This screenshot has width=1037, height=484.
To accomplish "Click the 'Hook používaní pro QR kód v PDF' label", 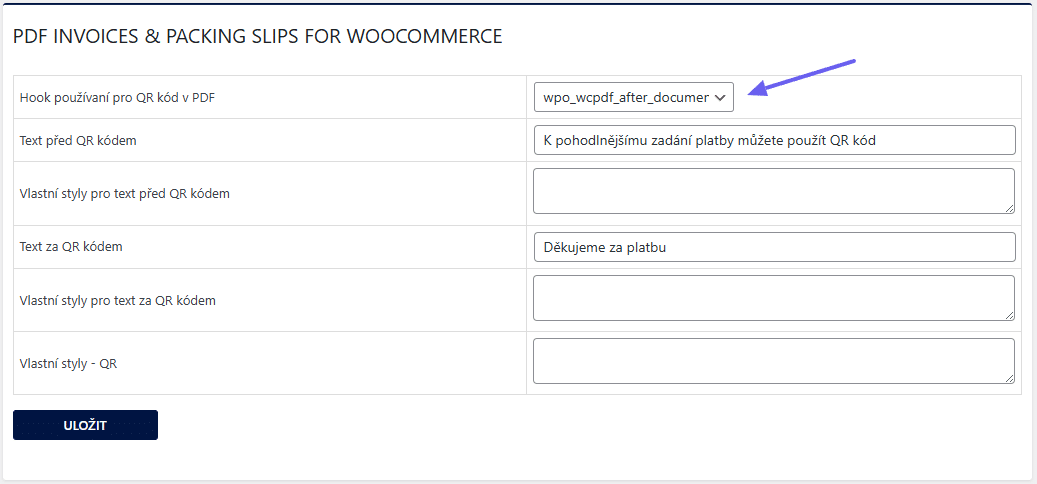I will click(x=117, y=97).
